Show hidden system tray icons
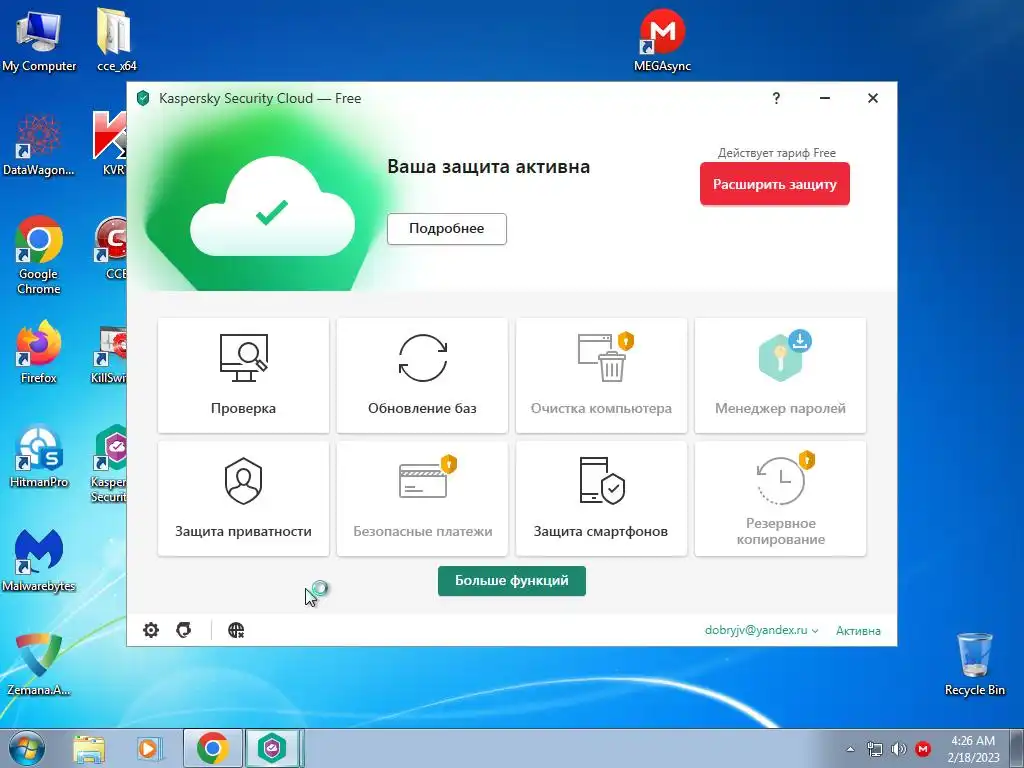Image resolution: width=1024 pixels, height=768 pixels. click(850, 749)
